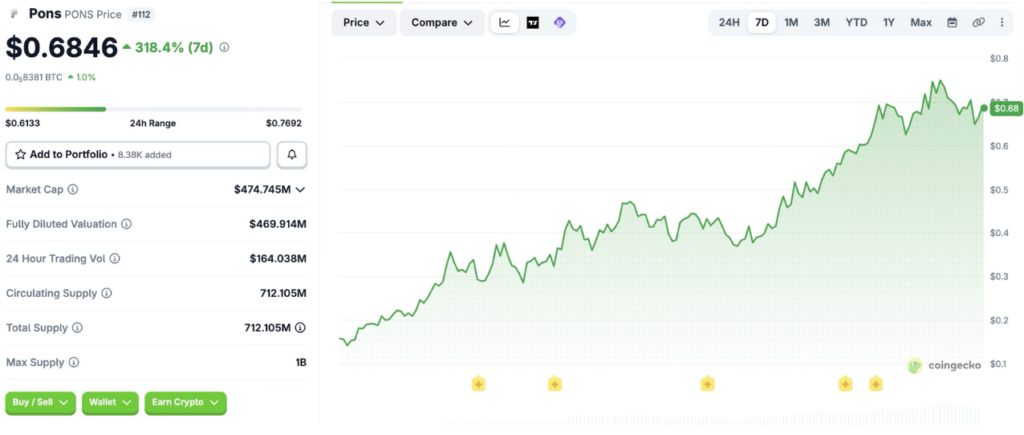Open the Earn Crypto dropdown

click(x=185, y=403)
